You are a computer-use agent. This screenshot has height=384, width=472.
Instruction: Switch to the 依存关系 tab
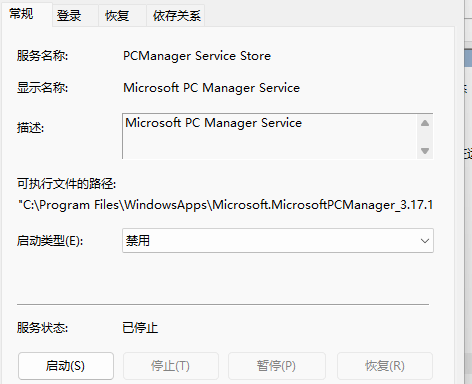[x=176, y=16]
